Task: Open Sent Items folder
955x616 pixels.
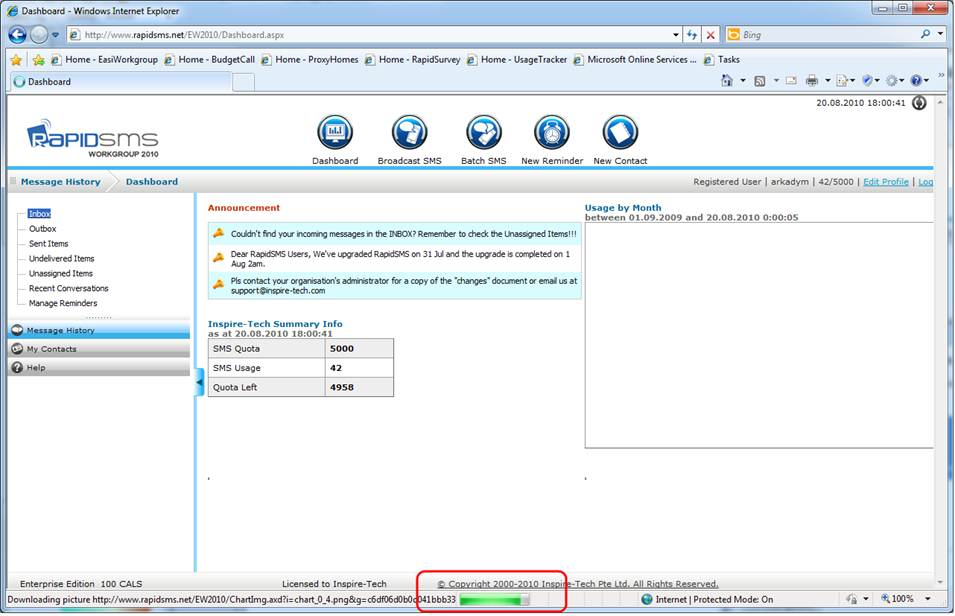Action: [49, 244]
